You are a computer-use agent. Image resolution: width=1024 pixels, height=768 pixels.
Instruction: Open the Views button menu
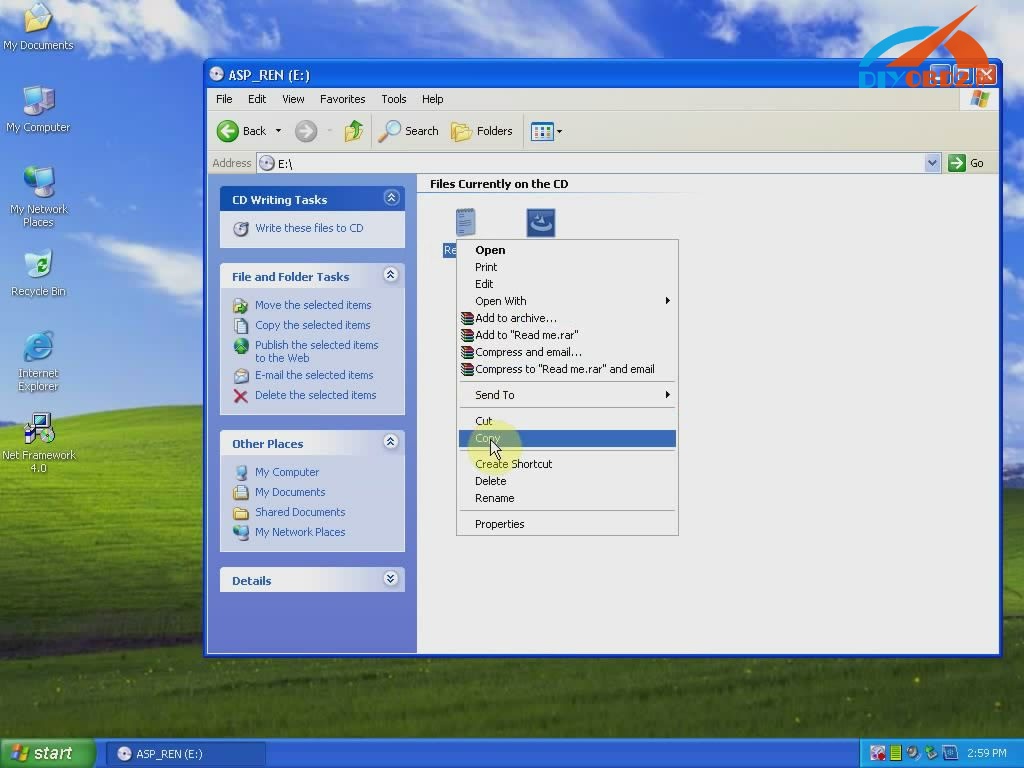tap(546, 131)
